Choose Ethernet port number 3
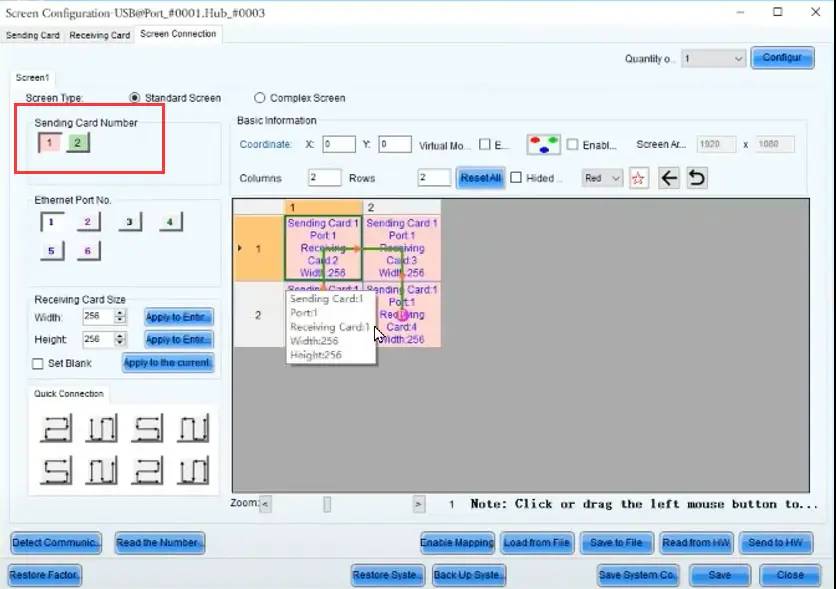 point(130,222)
